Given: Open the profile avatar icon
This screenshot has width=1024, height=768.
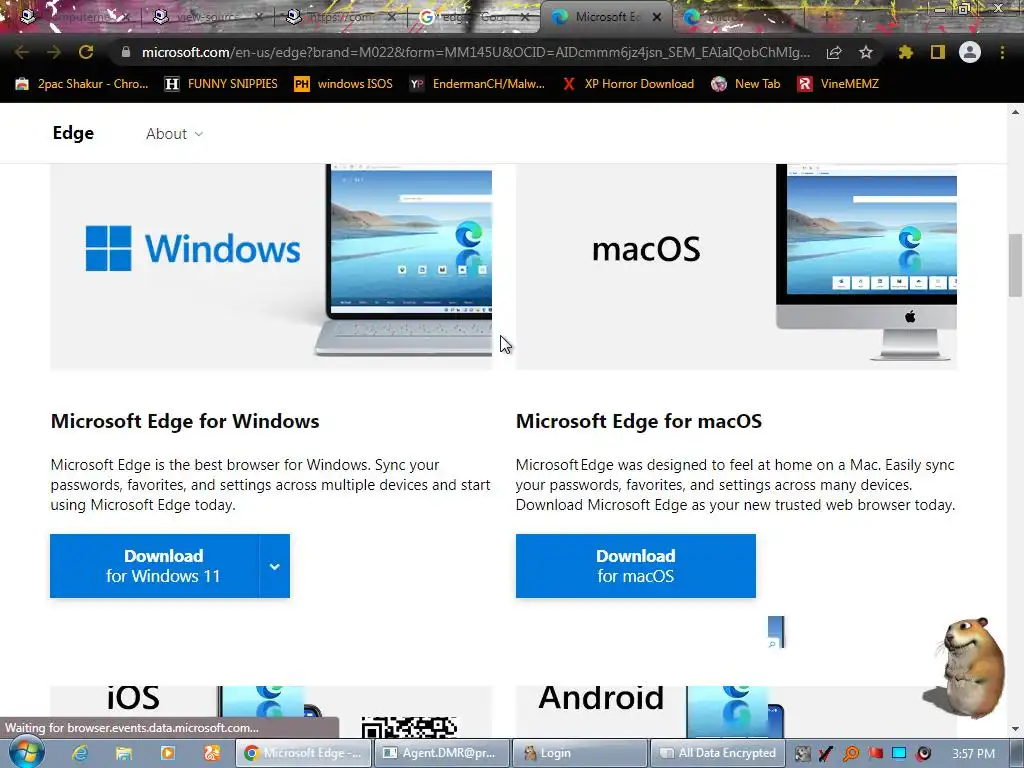Looking at the screenshot, I should tap(970, 52).
